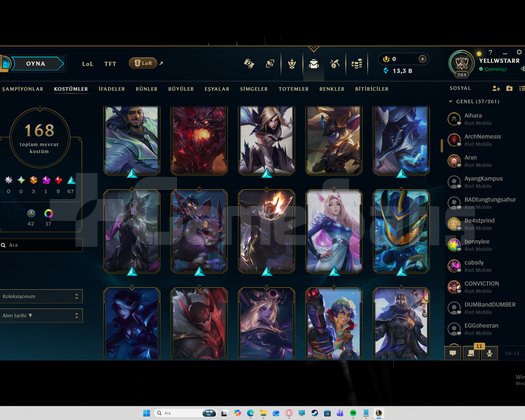The height and width of the screenshot is (420, 525).
Task: Open the Alım tarihi sort dropdown
Action: coord(41,316)
